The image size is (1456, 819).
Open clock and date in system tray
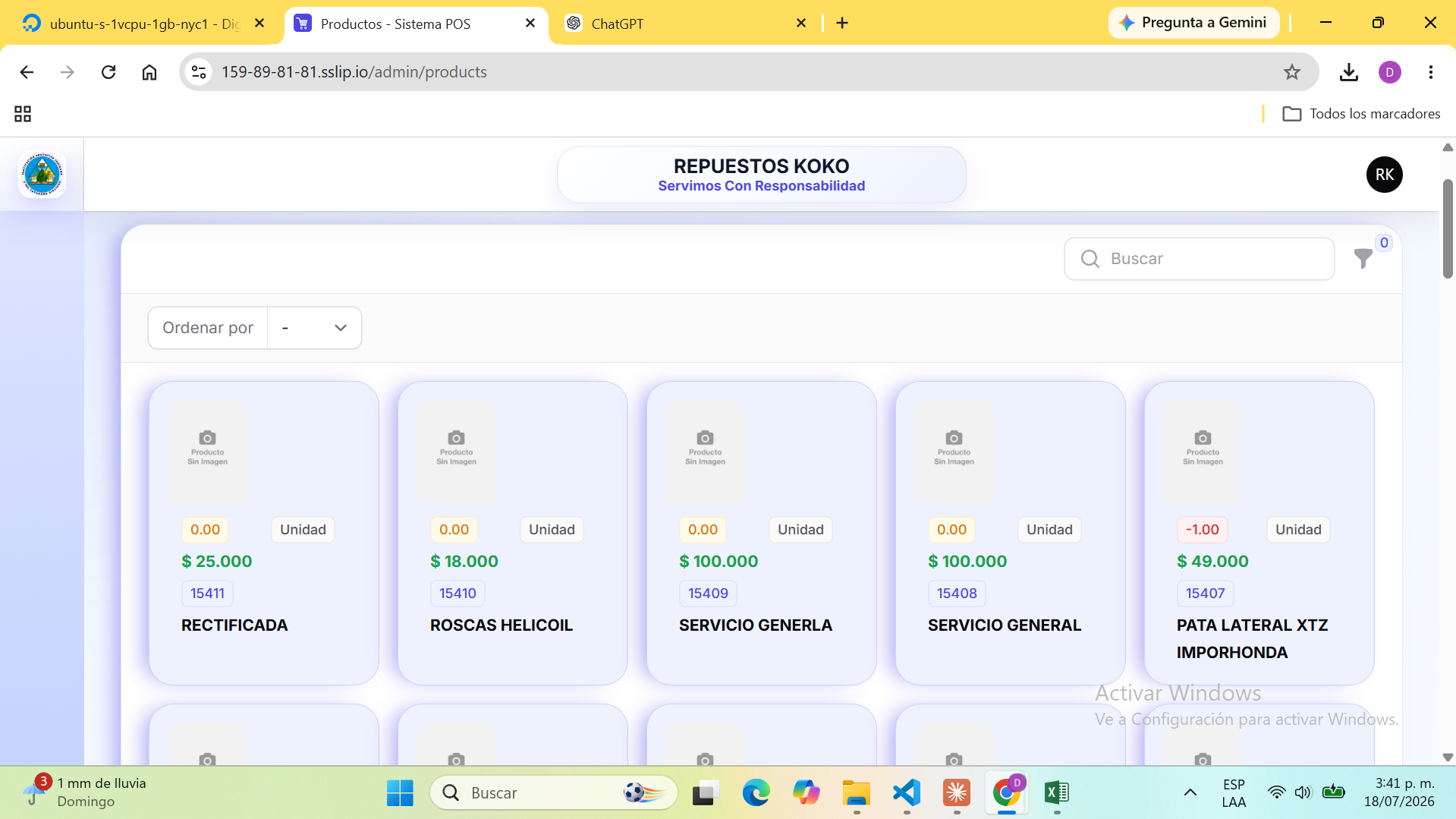(1398, 792)
